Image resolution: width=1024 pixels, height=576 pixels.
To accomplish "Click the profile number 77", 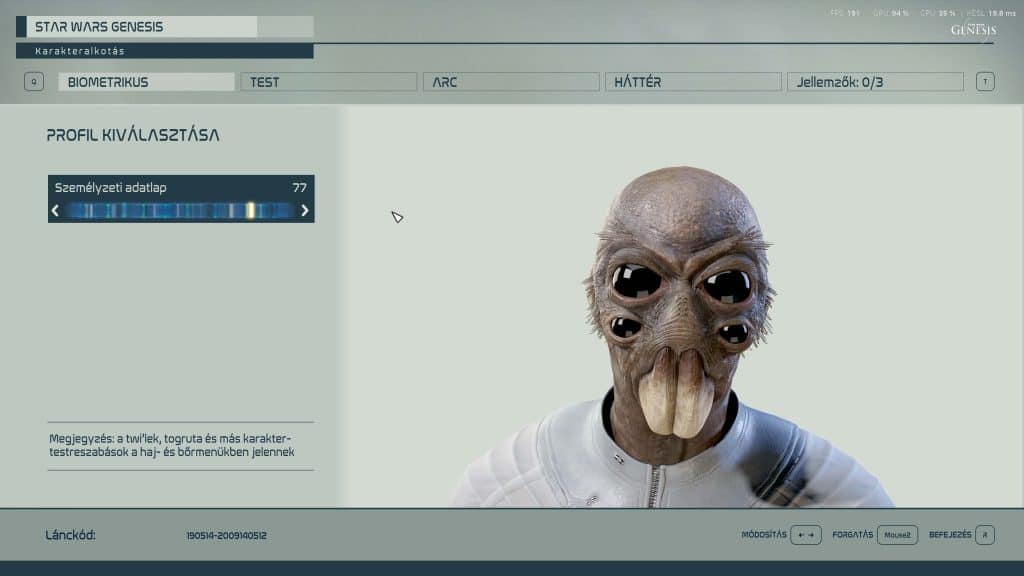I will coord(299,188).
